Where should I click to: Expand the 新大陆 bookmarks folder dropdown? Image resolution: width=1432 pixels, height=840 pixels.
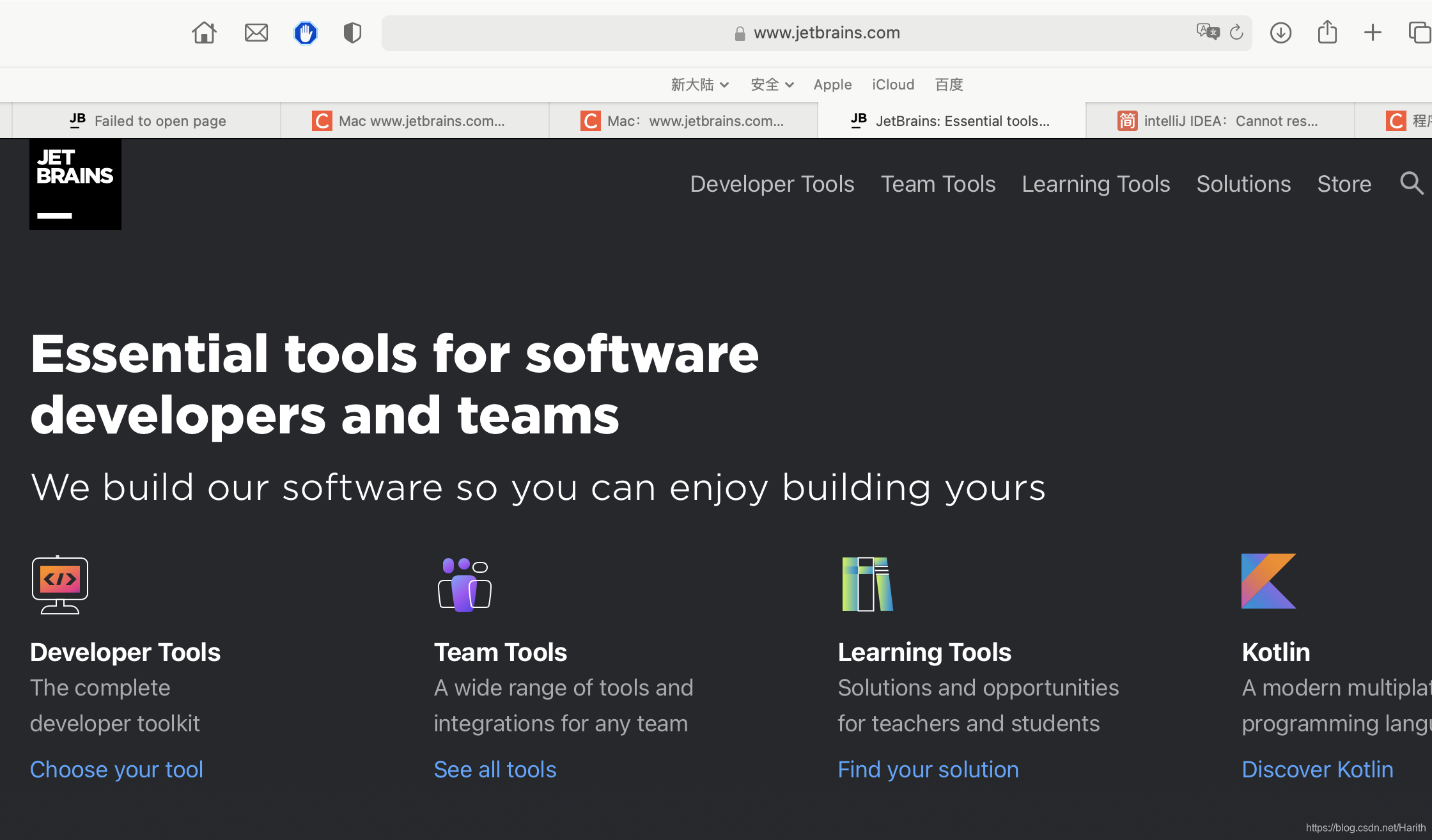699,84
